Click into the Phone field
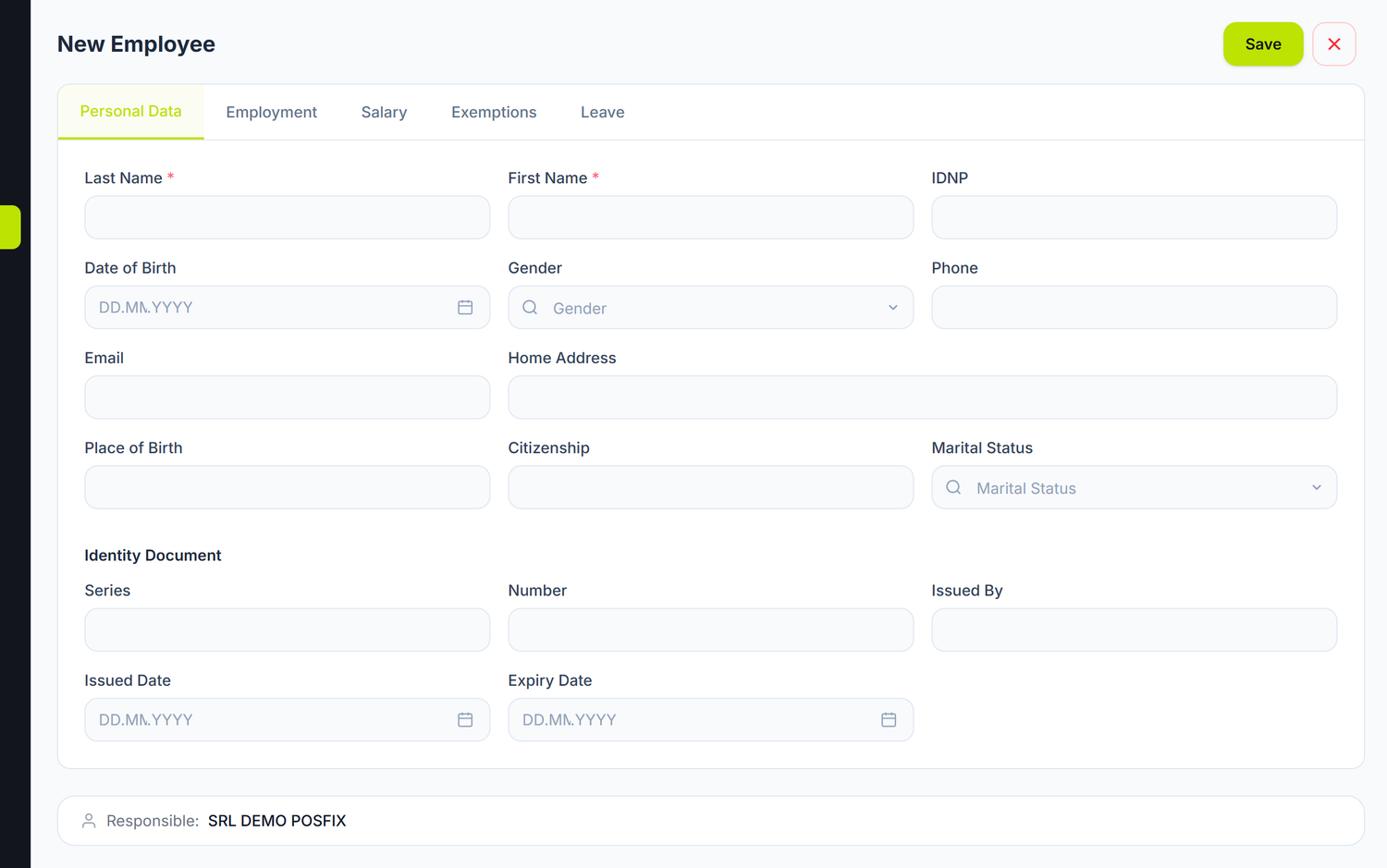The image size is (1387, 868). click(1135, 307)
